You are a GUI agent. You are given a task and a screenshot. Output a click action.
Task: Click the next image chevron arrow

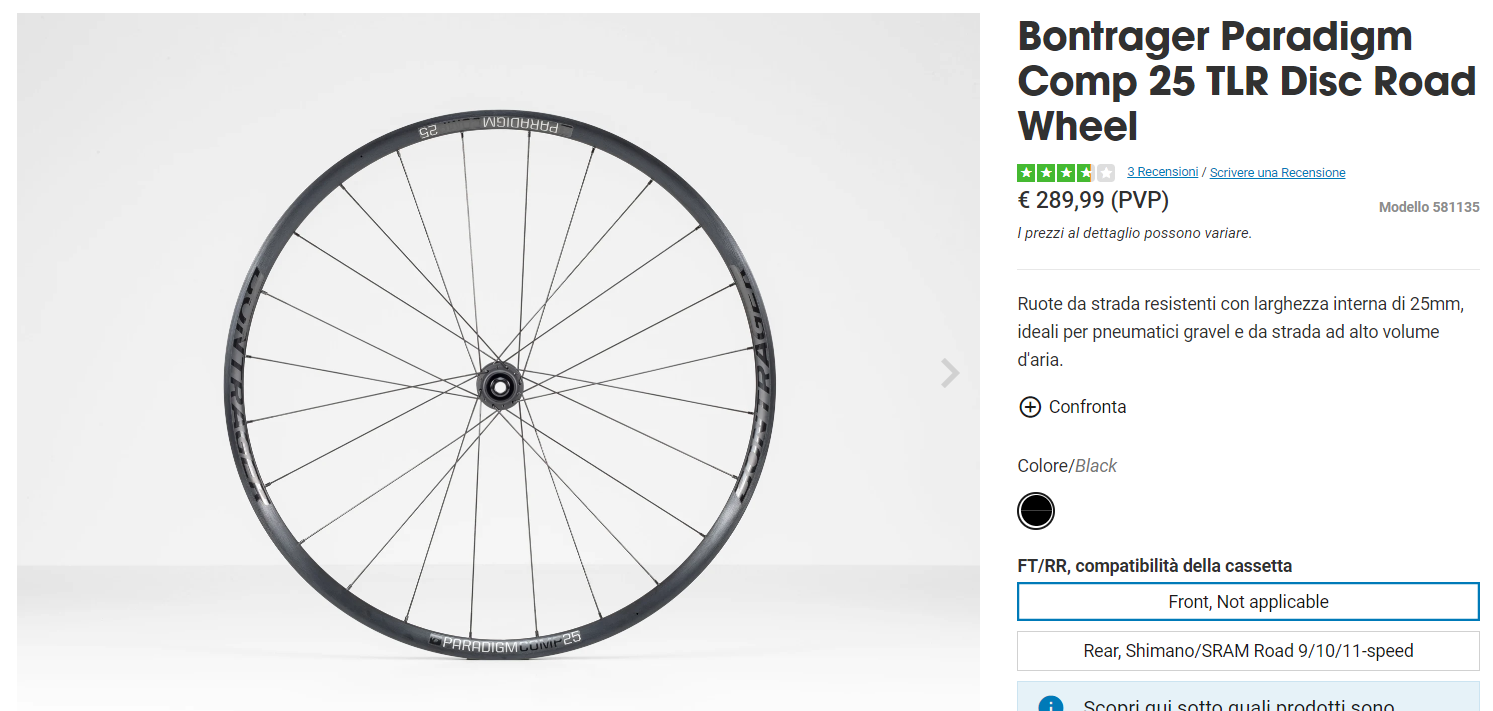click(x=949, y=373)
